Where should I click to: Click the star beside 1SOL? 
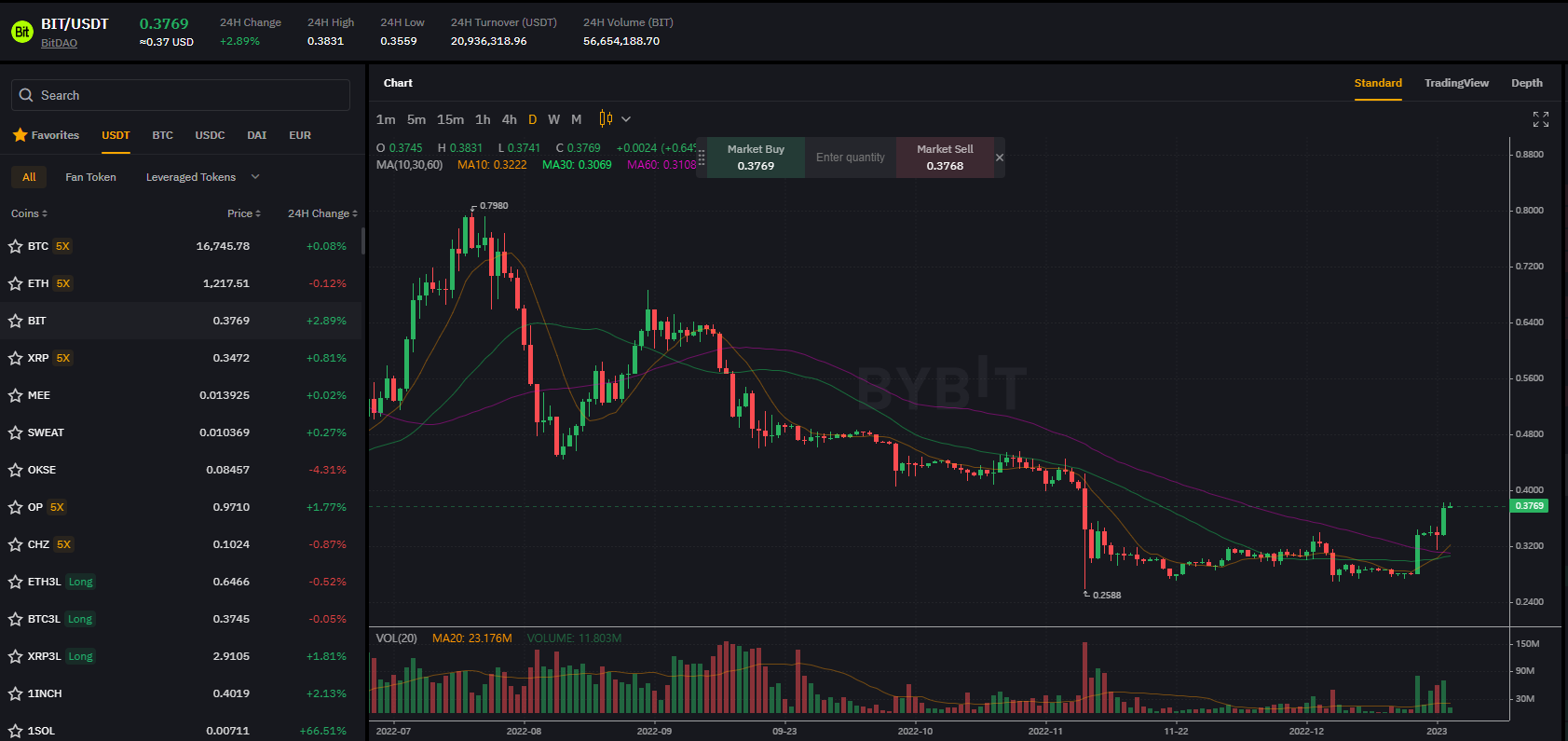(15, 731)
